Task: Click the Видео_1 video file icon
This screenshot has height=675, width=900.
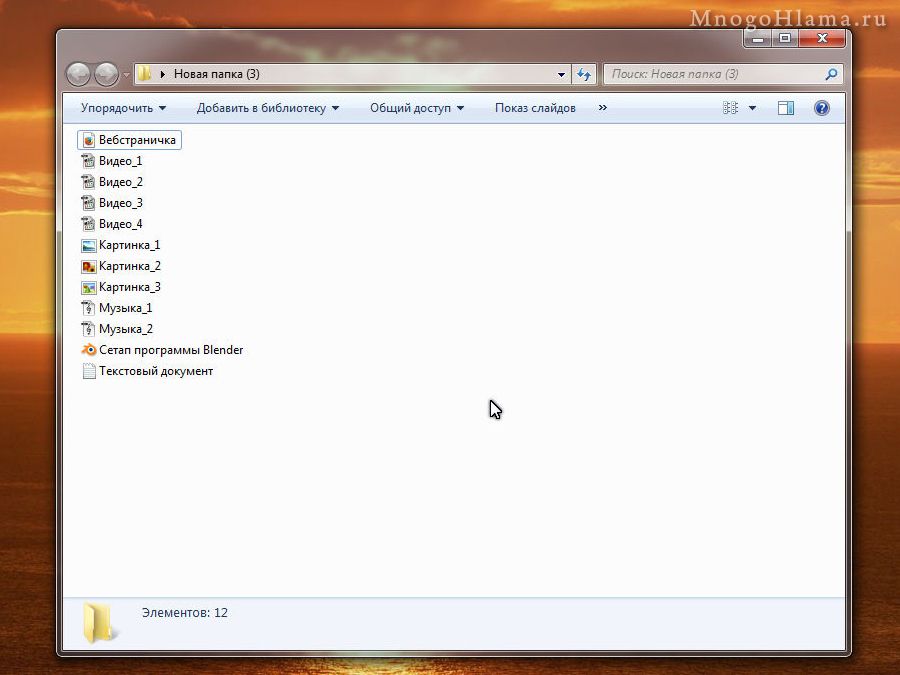Action: coord(88,161)
